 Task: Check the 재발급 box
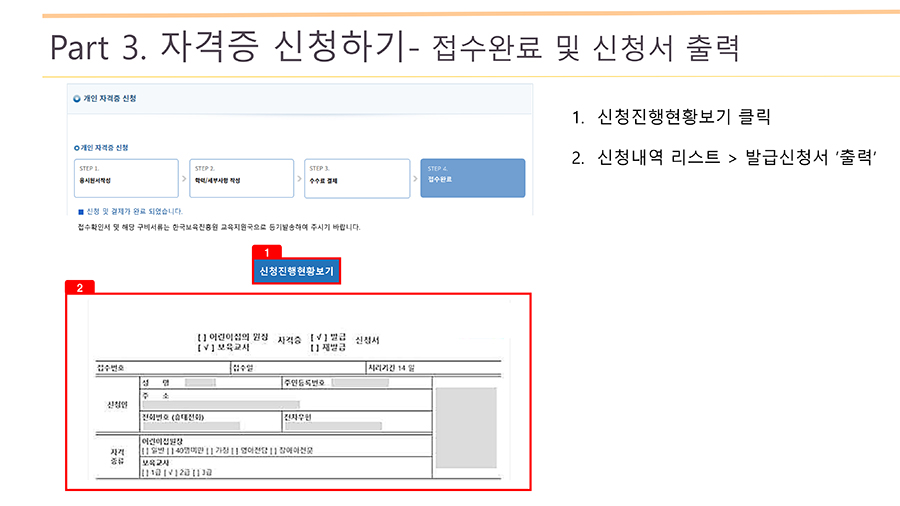tap(315, 348)
